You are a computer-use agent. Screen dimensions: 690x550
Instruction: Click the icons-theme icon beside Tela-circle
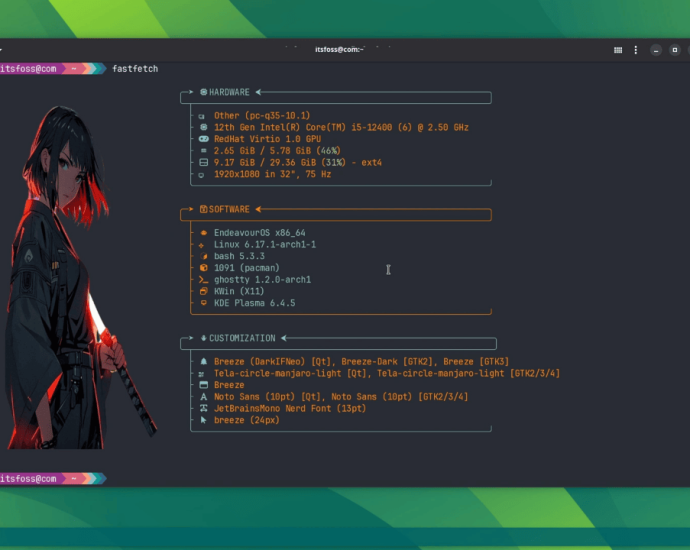click(201, 374)
